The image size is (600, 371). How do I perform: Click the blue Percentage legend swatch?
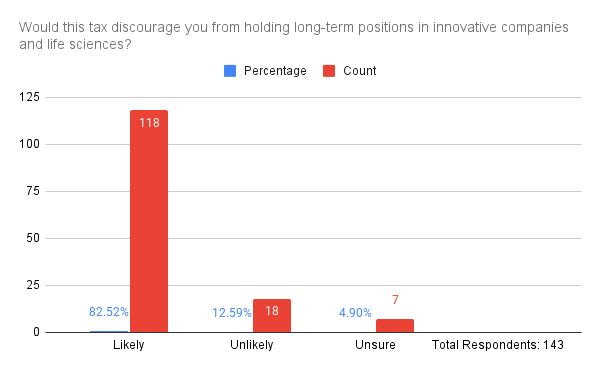click(x=230, y=71)
